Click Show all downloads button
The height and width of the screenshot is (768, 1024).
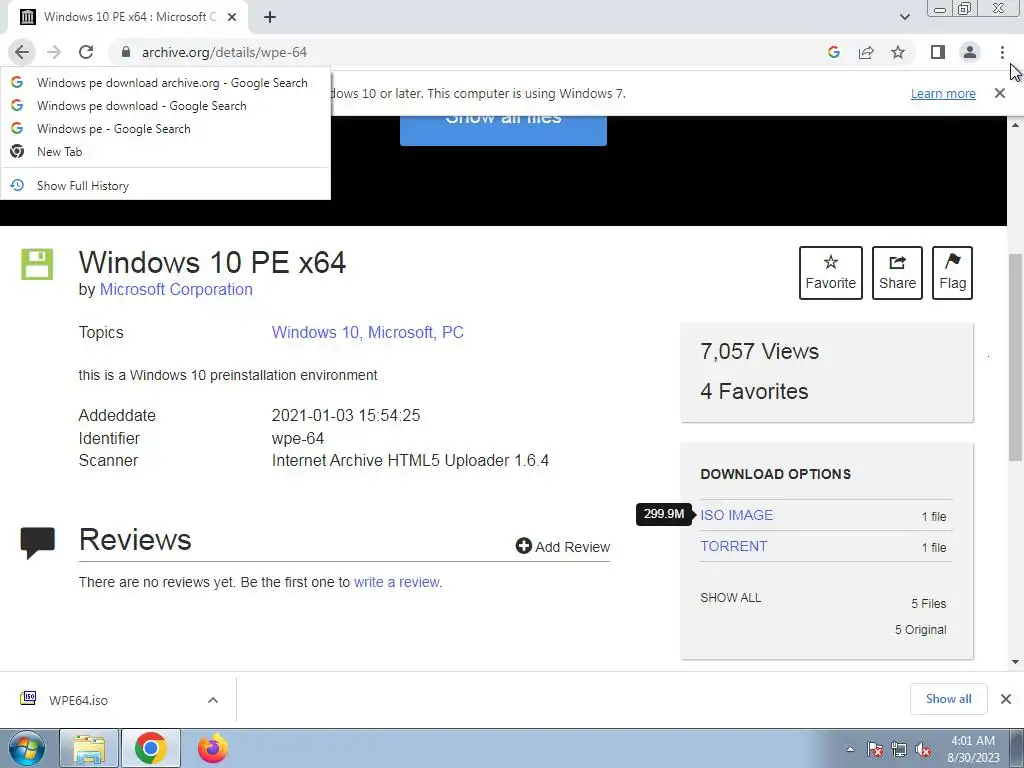pyautogui.click(x=948, y=699)
